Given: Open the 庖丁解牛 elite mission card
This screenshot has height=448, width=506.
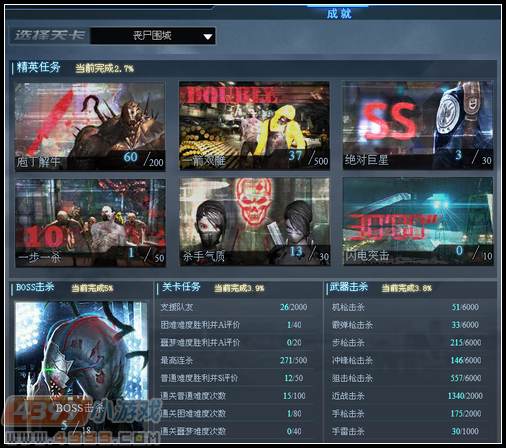Looking at the screenshot, I should [x=90, y=126].
